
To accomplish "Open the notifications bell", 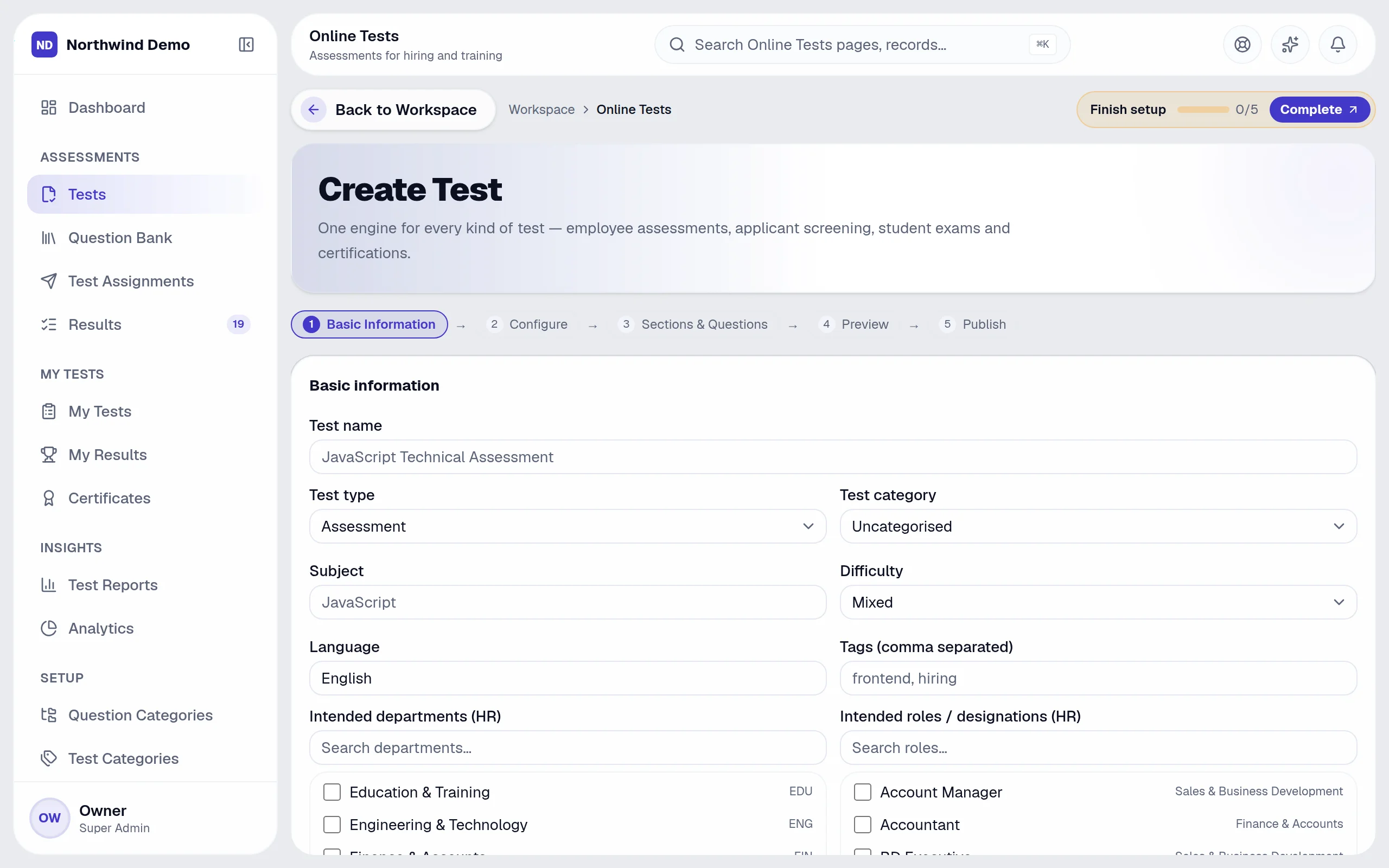I will coord(1338,44).
